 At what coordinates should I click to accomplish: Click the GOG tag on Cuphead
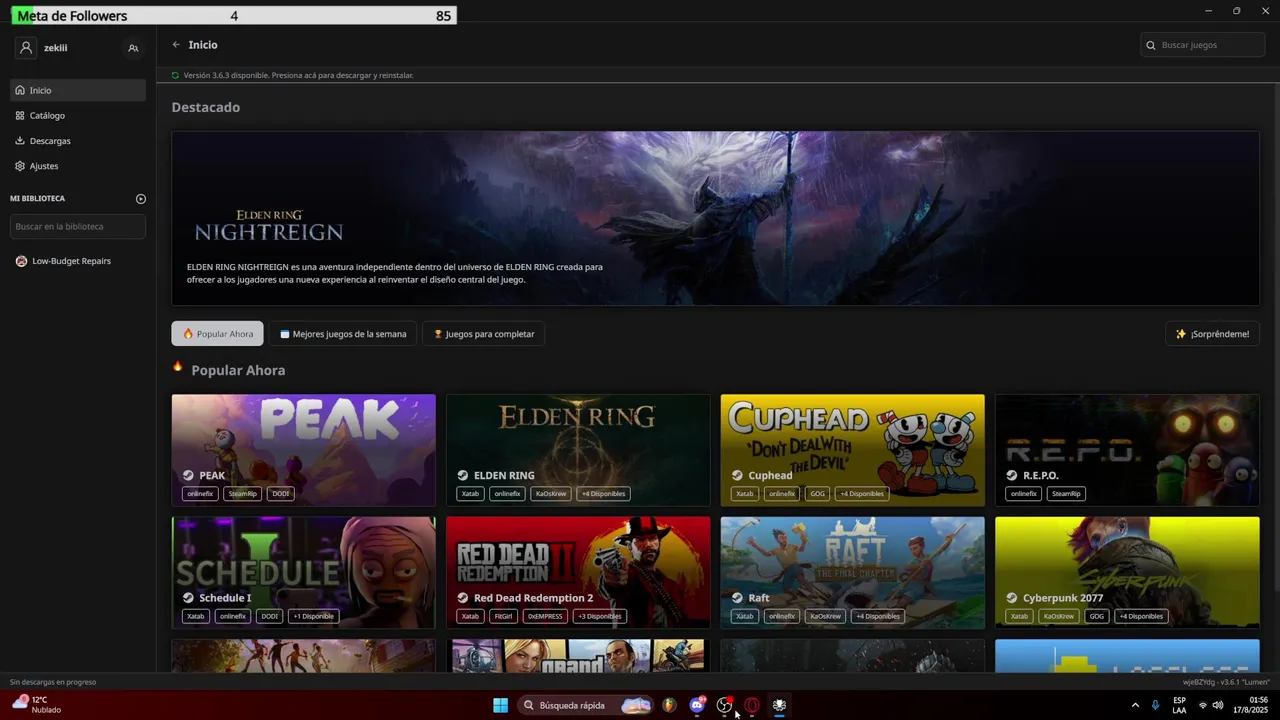pyautogui.click(x=818, y=494)
